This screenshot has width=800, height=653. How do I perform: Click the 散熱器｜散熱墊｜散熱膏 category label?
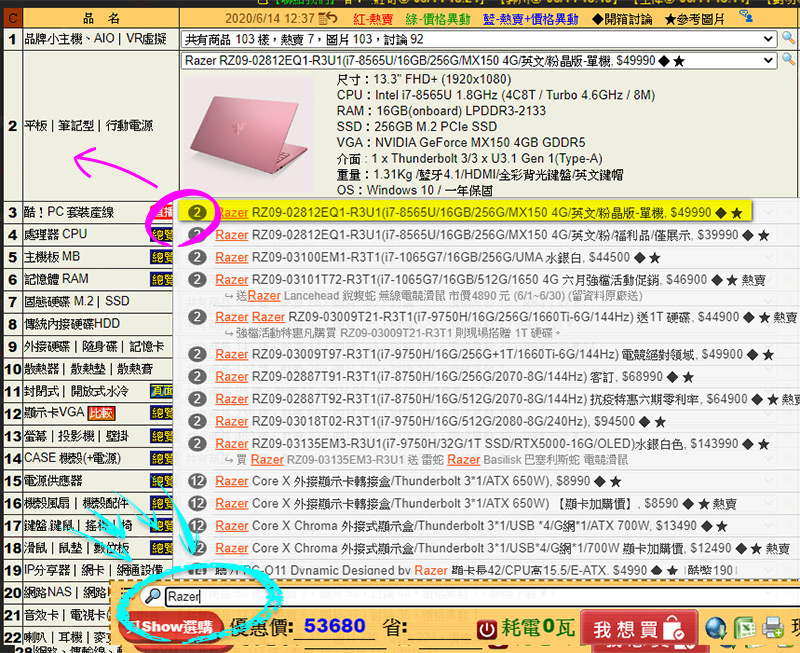pos(88,369)
